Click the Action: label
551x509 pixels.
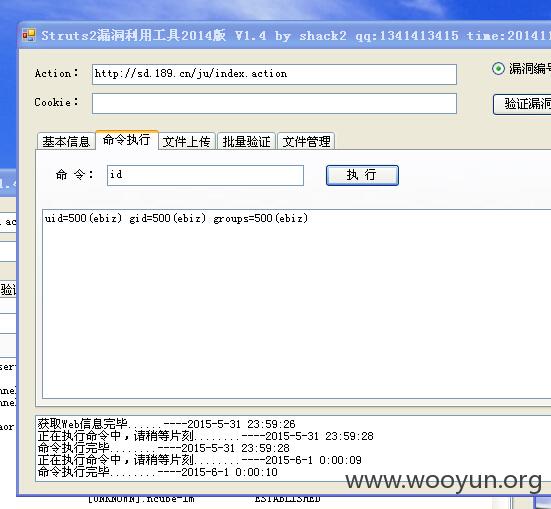point(57,73)
